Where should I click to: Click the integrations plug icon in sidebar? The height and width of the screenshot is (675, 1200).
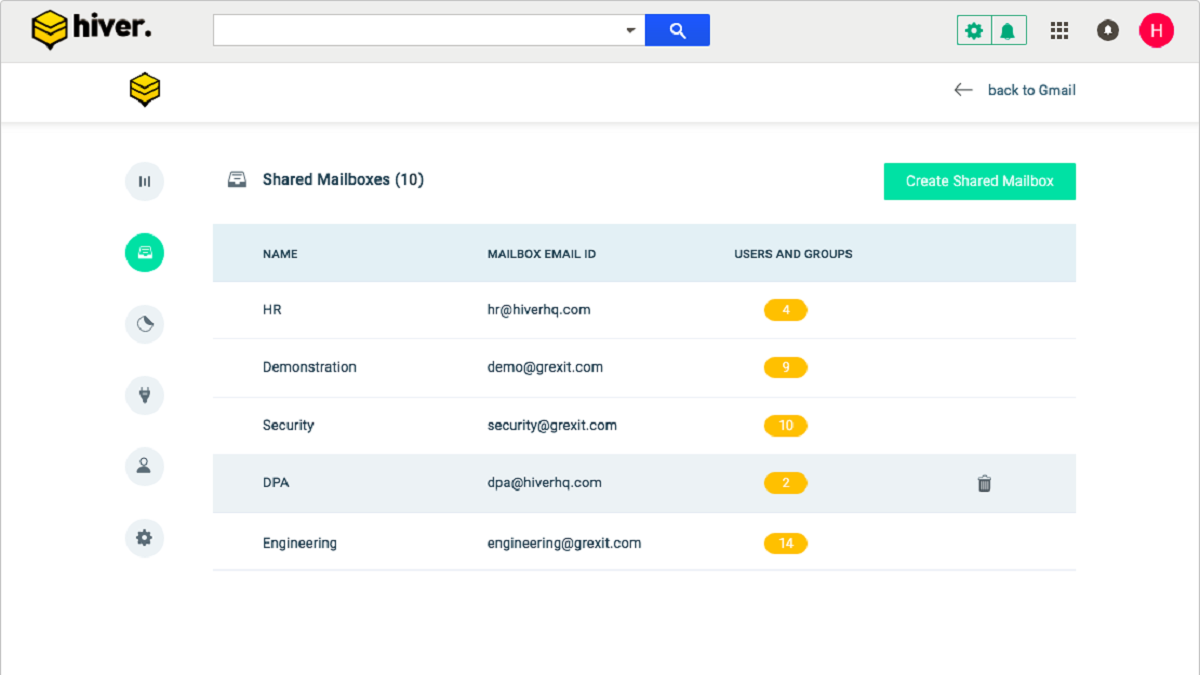(144, 395)
